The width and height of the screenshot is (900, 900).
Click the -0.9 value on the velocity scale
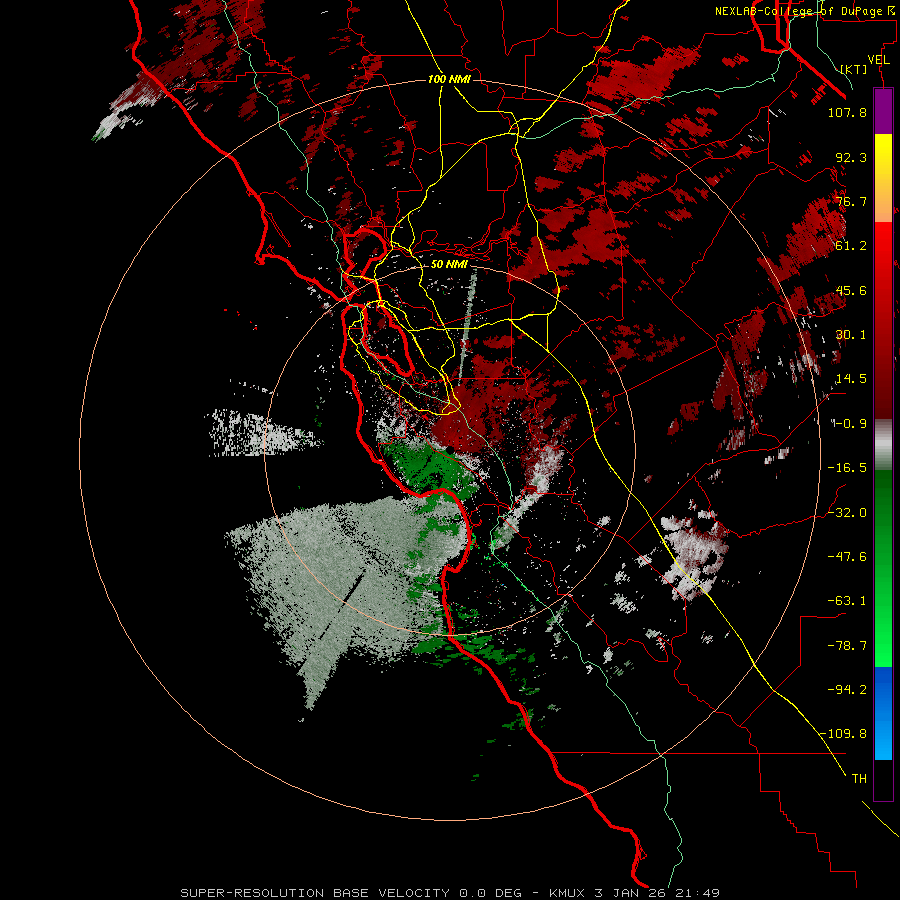[849, 424]
